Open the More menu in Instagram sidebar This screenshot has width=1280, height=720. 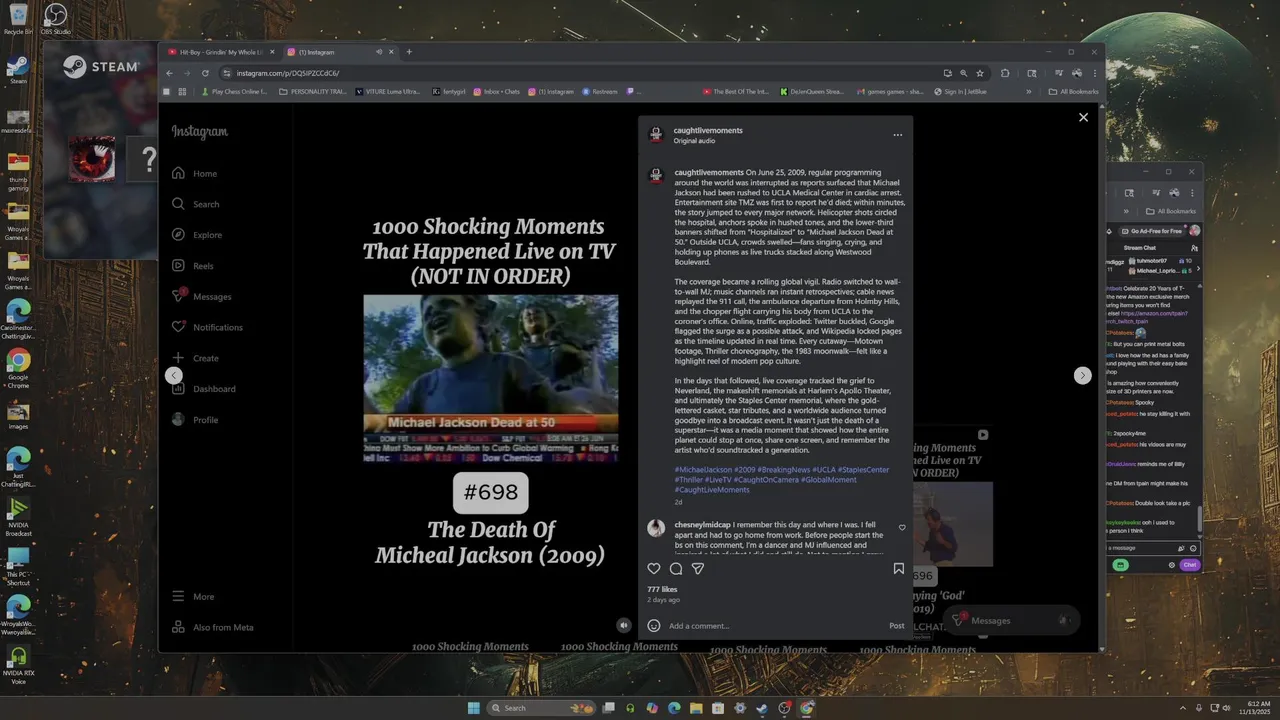coord(194,596)
